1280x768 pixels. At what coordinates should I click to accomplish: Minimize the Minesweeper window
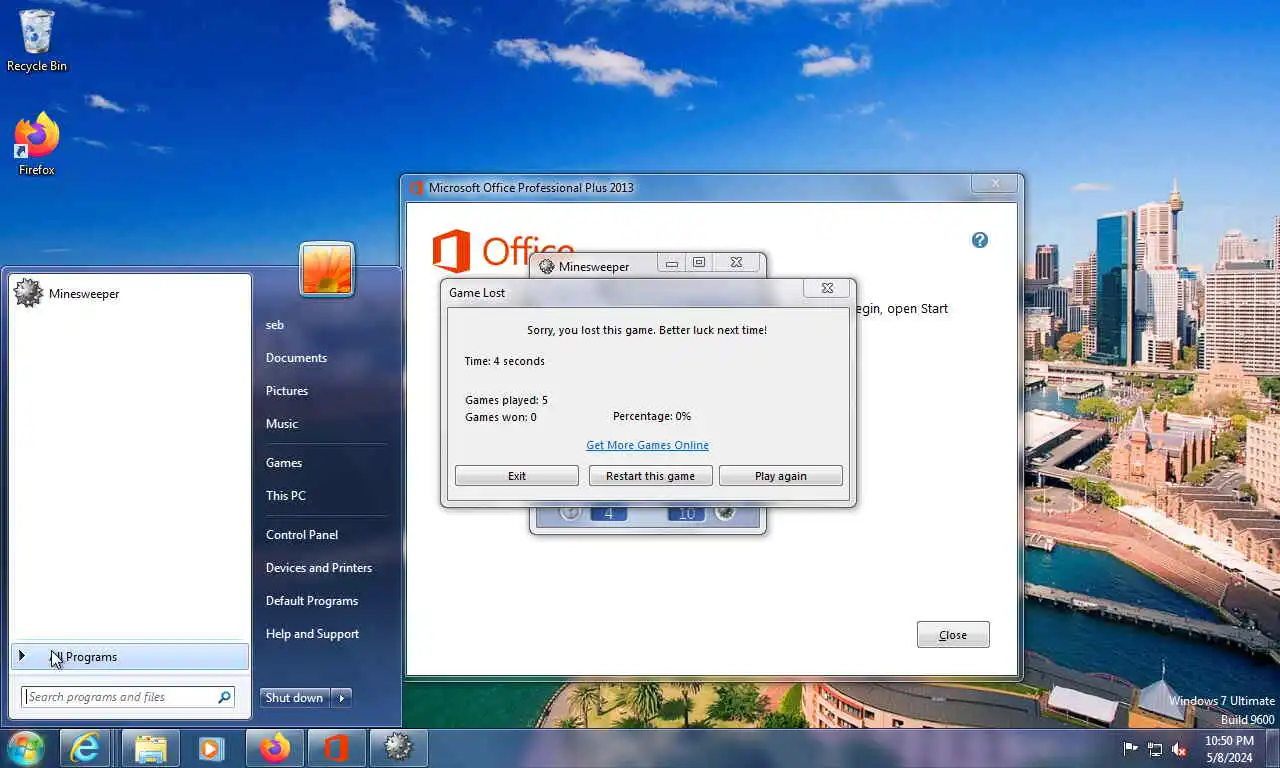pos(672,263)
